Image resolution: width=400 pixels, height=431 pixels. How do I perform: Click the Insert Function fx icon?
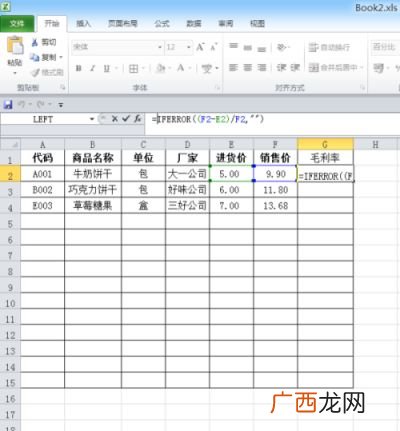(x=137, y=119)
